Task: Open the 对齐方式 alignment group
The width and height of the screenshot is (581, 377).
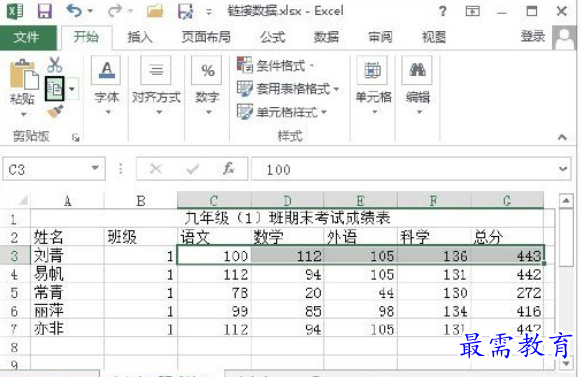Action: click(x=156, y=86)
